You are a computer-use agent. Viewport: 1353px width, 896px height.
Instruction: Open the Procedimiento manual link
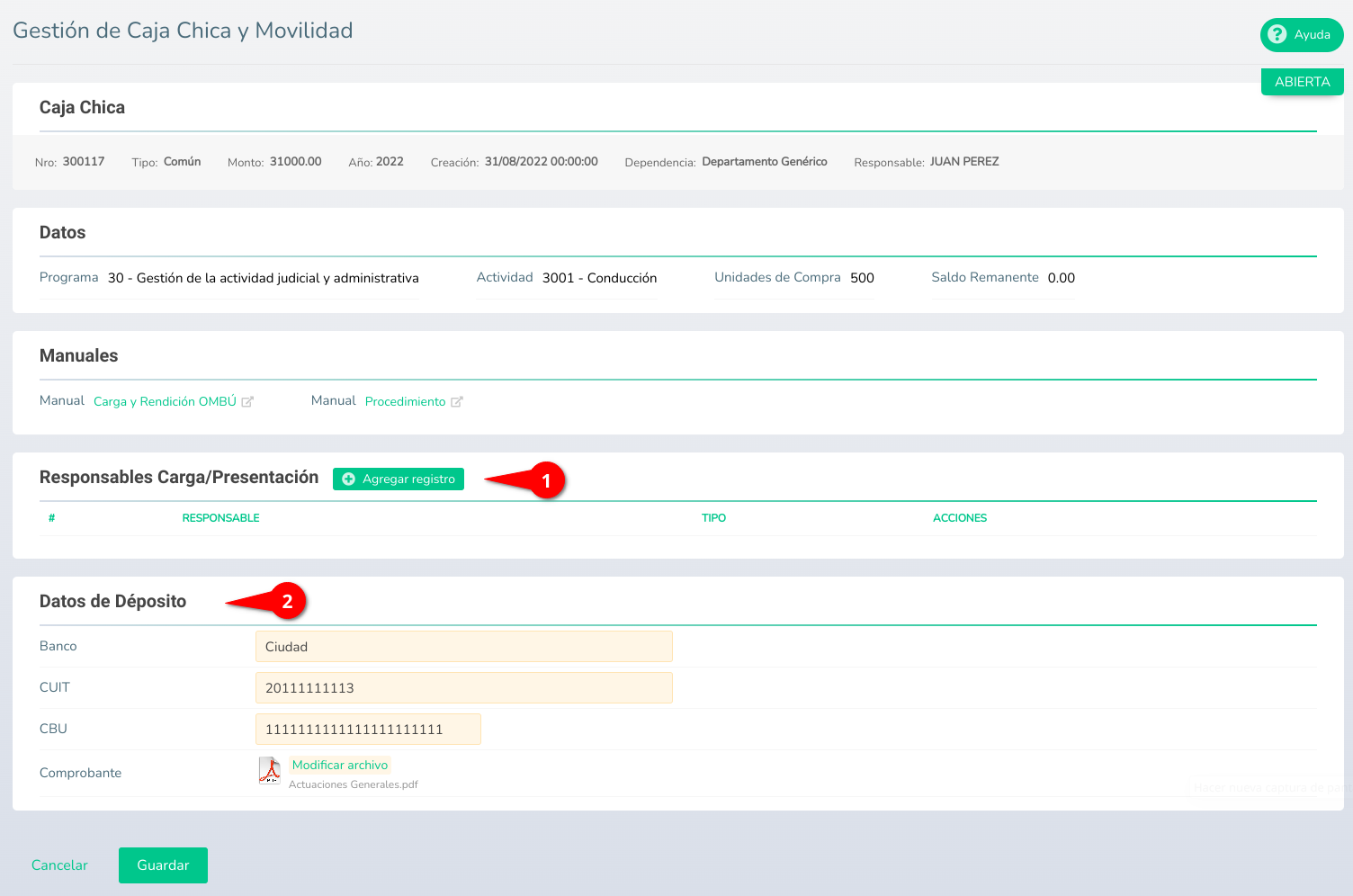tap(405, 401)
